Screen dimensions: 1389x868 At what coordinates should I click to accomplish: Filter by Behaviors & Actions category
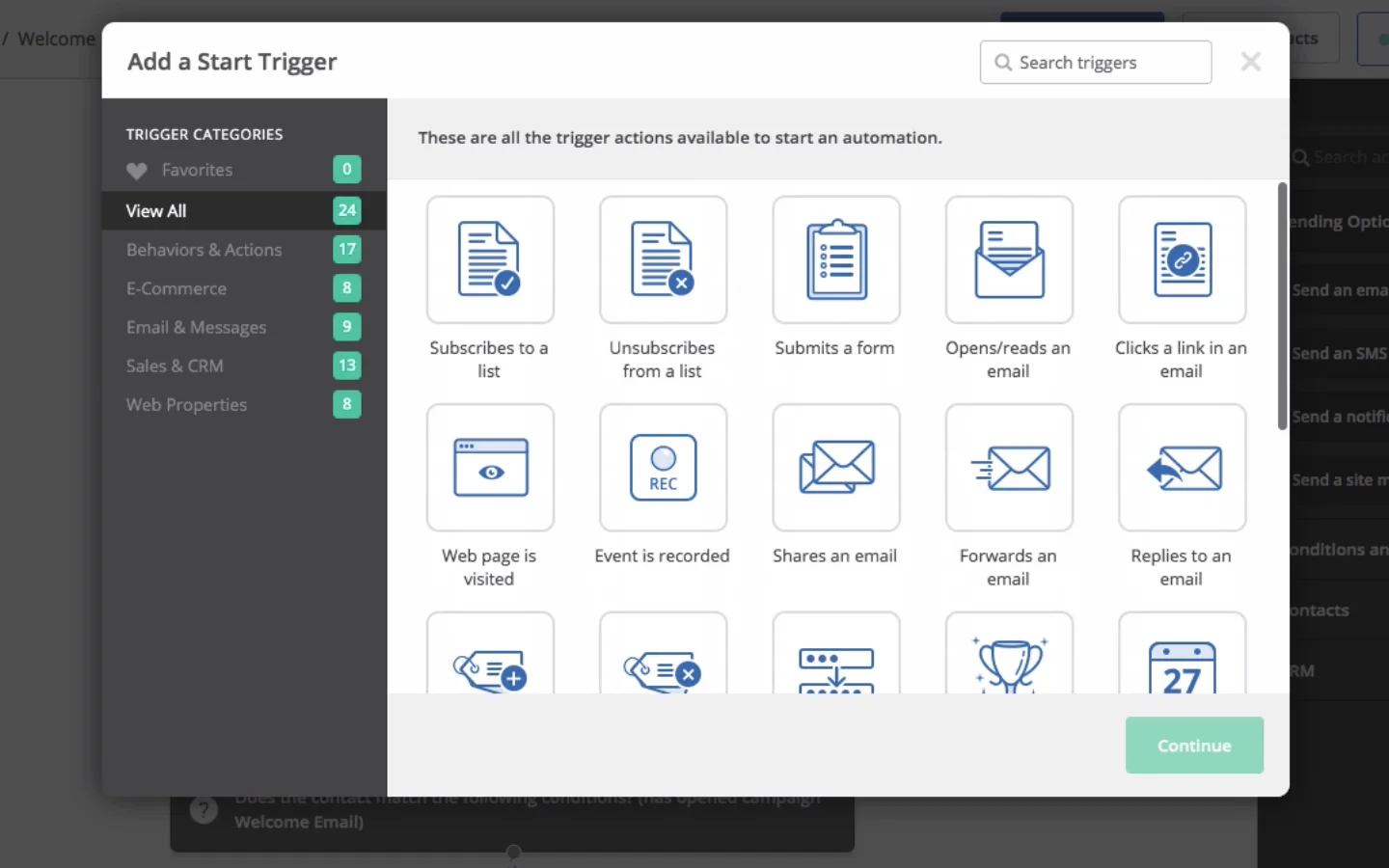[x=244, y=249]
